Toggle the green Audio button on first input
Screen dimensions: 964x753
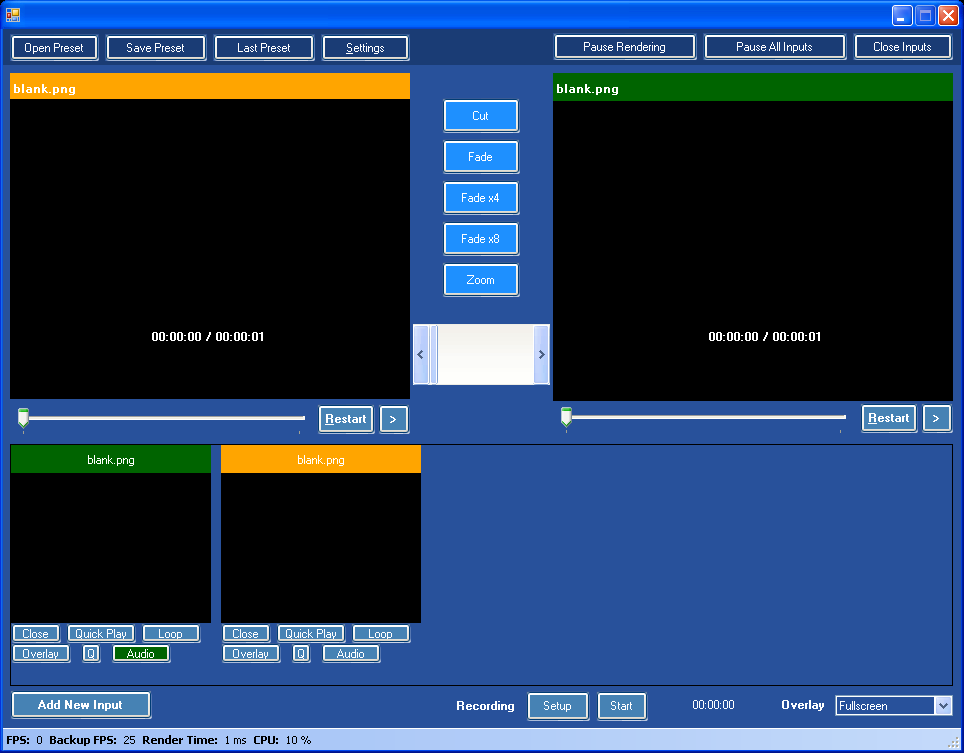tap(141, 653)
